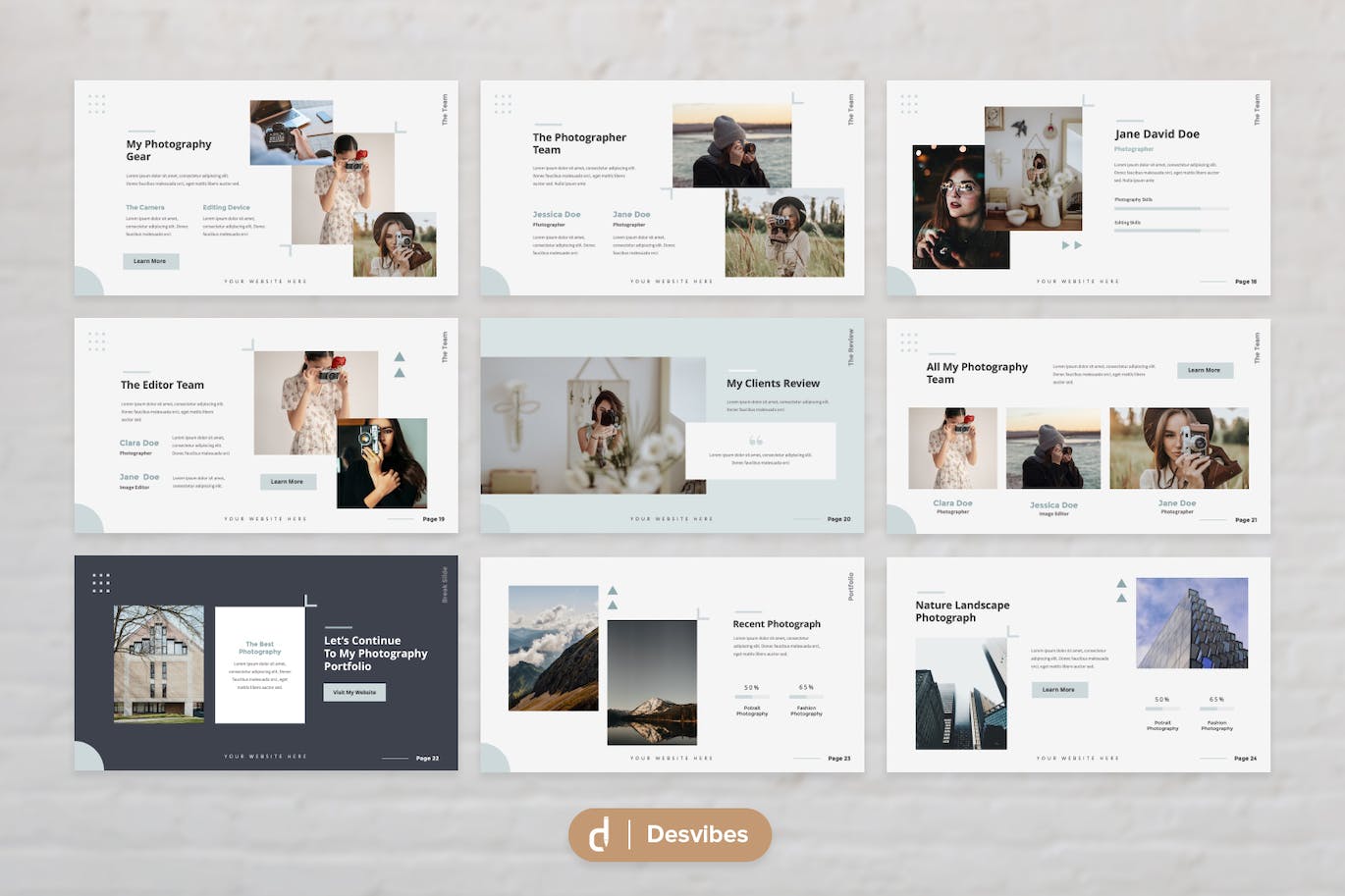Viewport: 1345px width, 896px height.
Task: Click Learn More on All My Photography Team slide
Action: tap(1204, 370)
